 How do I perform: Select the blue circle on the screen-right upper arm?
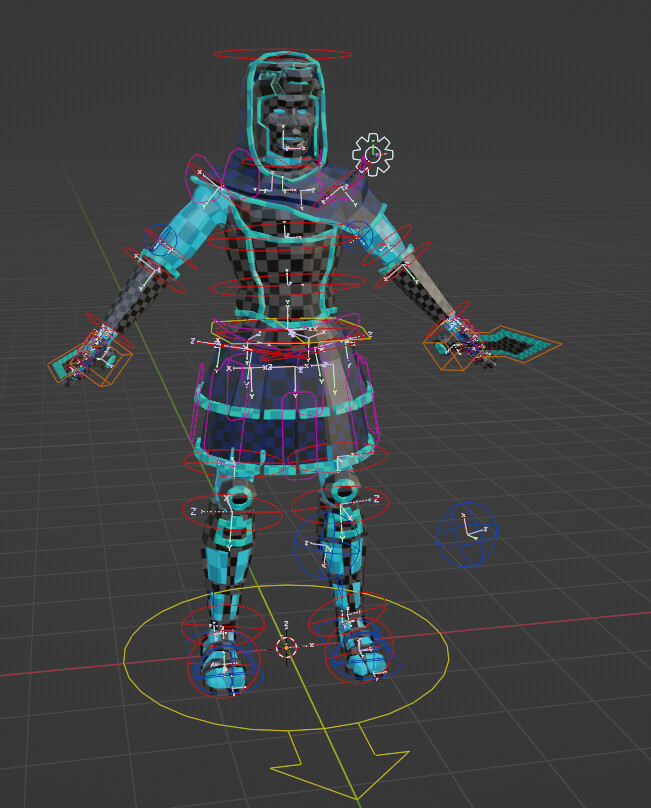tap(358, 237)
